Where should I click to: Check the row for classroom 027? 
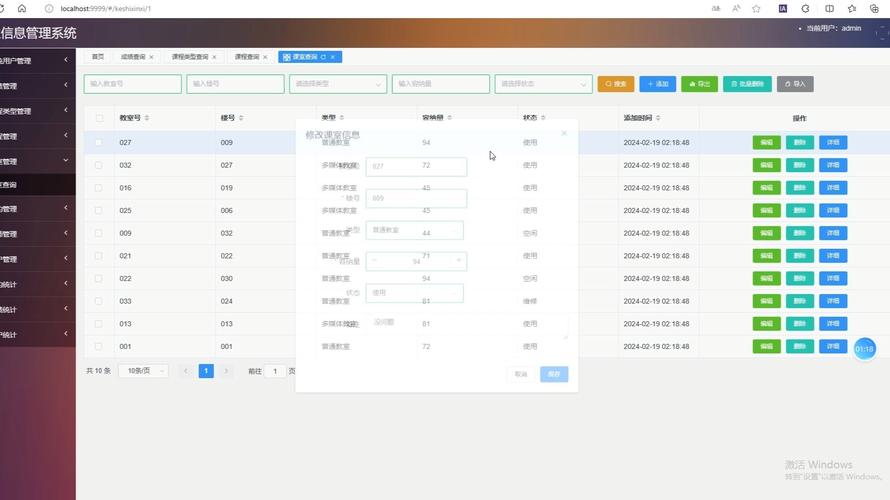click(x=99, y=142)
